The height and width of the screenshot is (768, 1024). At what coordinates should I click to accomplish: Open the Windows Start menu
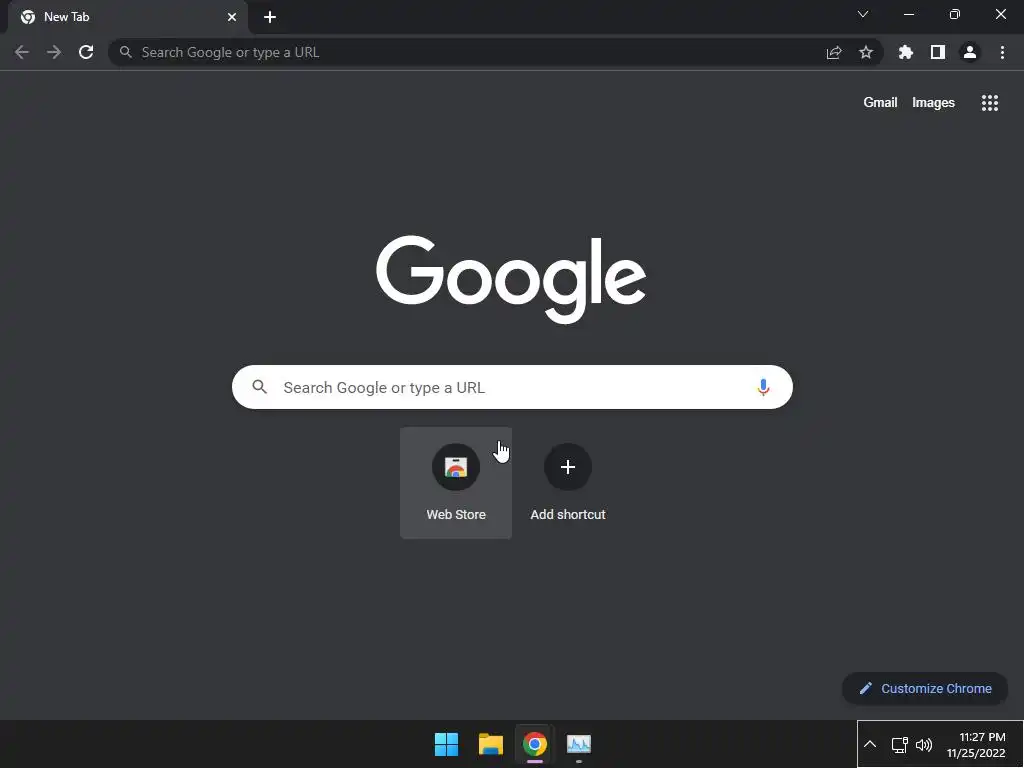447,744
